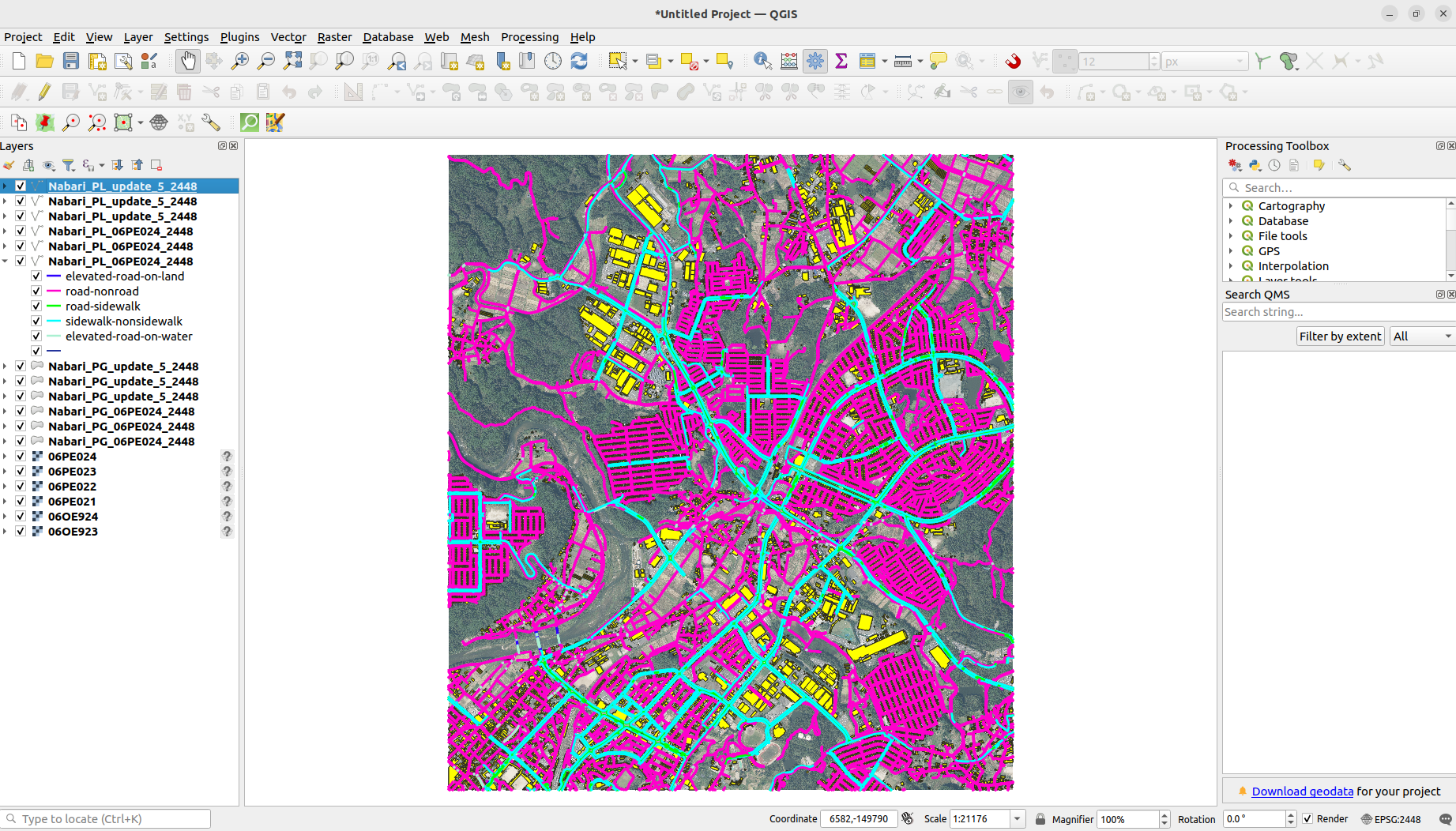This screenshot has height=831, width=1456.
Task: Select the 06OE924 layer row
Action: point(119,517)
